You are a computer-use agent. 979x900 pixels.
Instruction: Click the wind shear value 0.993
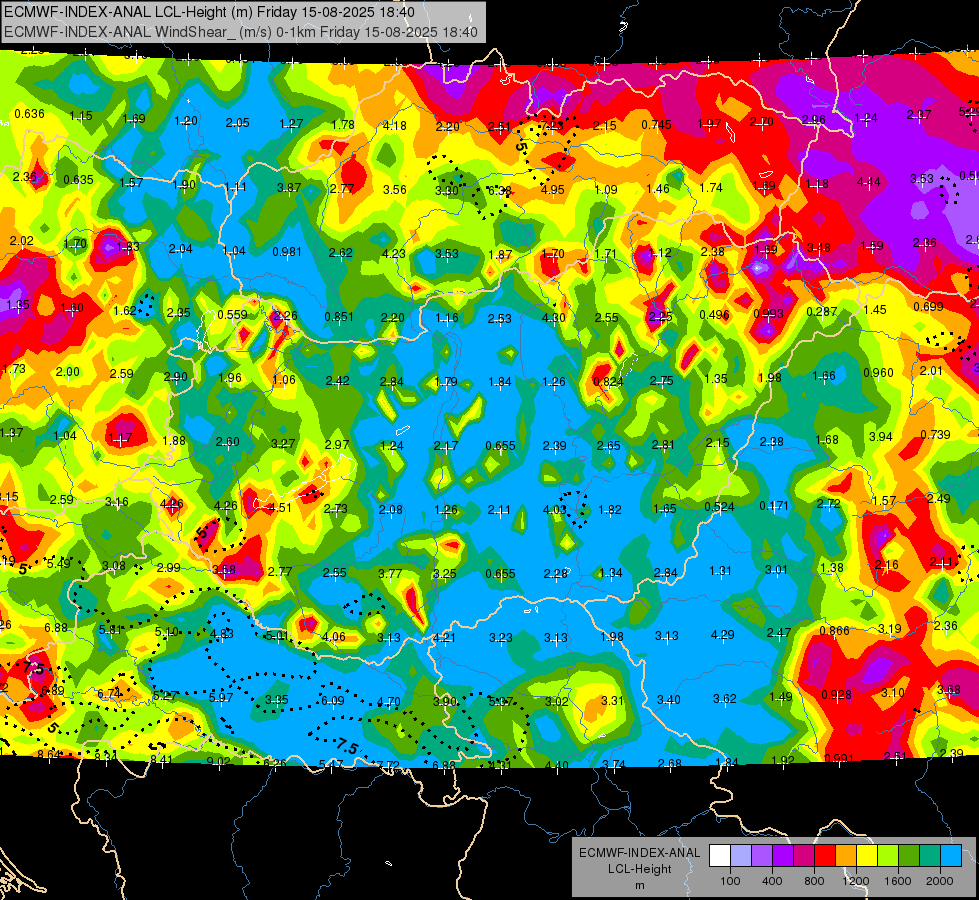pos(768,314)
